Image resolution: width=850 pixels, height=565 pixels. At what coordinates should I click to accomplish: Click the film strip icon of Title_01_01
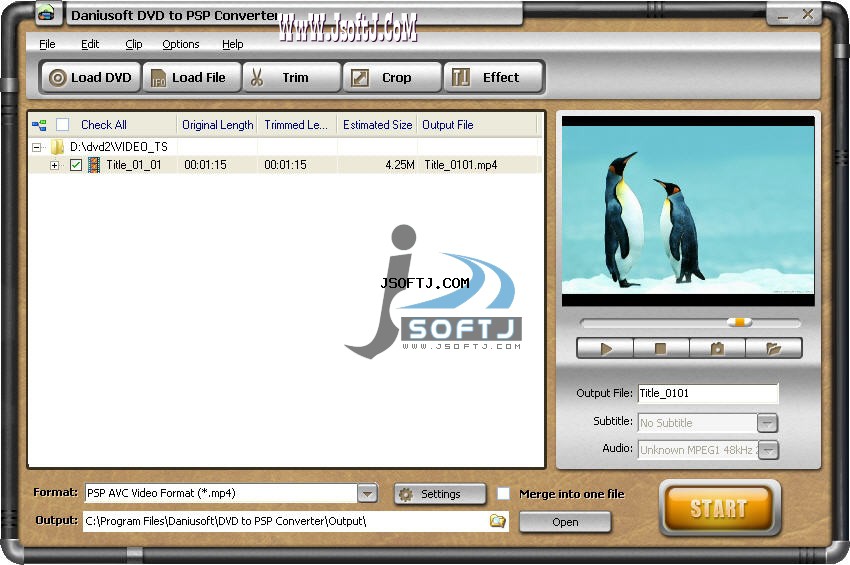point(94,165)
